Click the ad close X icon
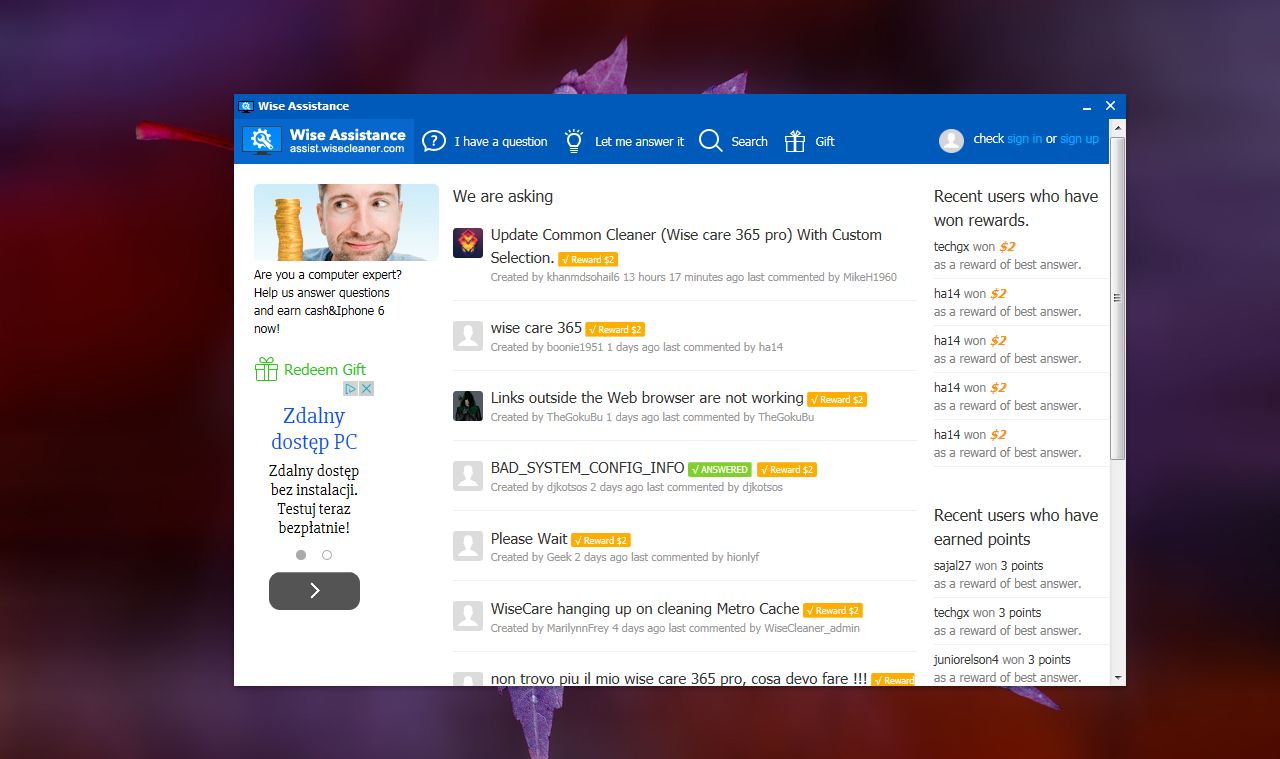 [367, 389]
